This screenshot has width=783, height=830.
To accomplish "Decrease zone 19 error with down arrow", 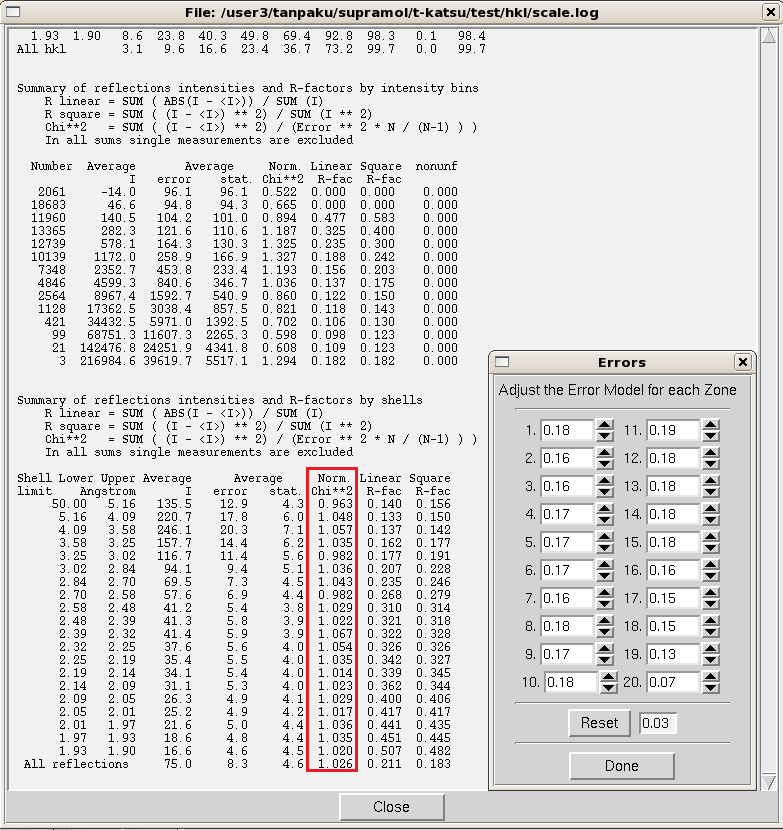I will (711, 661).
